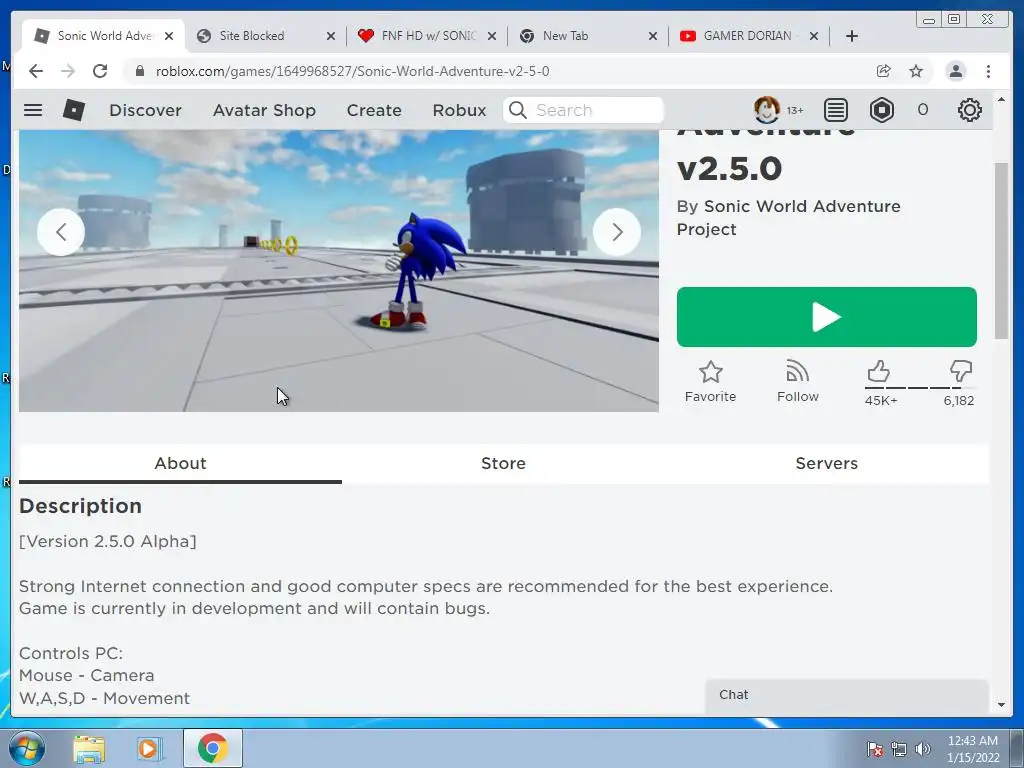Click the green Play button
1024x768 pixels.
point(826,317)
